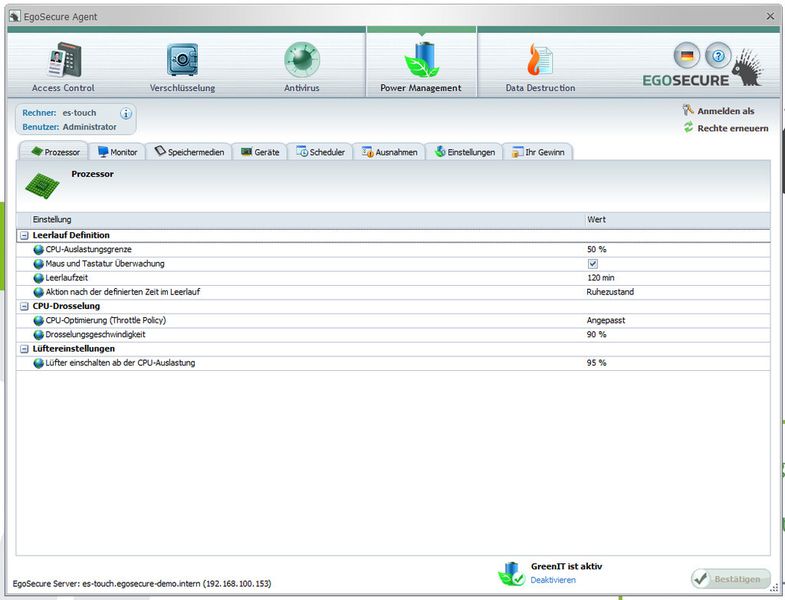Open the Ausnahmen tab
The image size is (785, 600).
coord(389,152)
